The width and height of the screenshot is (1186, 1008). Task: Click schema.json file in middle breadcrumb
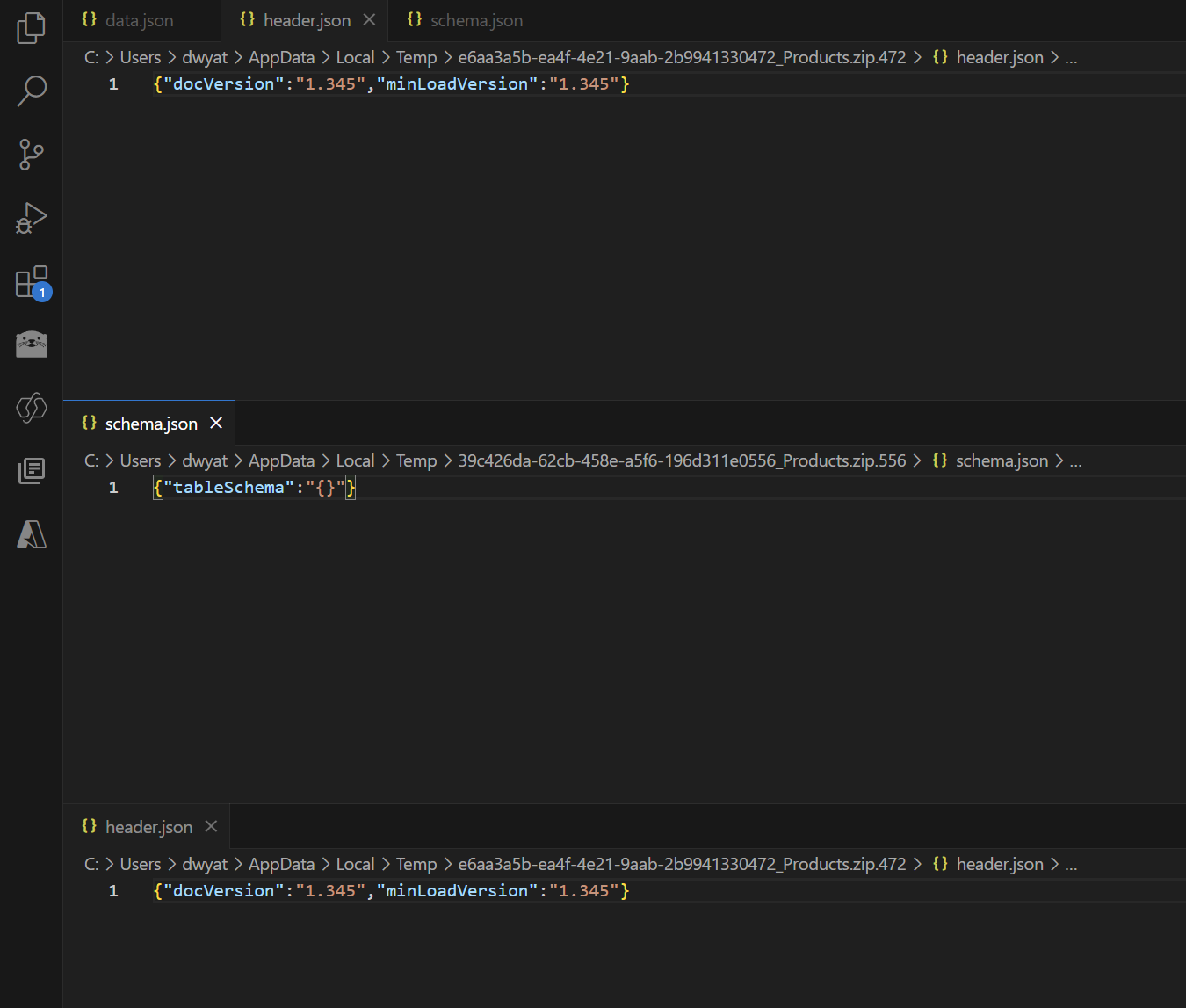tap(990, 460)
